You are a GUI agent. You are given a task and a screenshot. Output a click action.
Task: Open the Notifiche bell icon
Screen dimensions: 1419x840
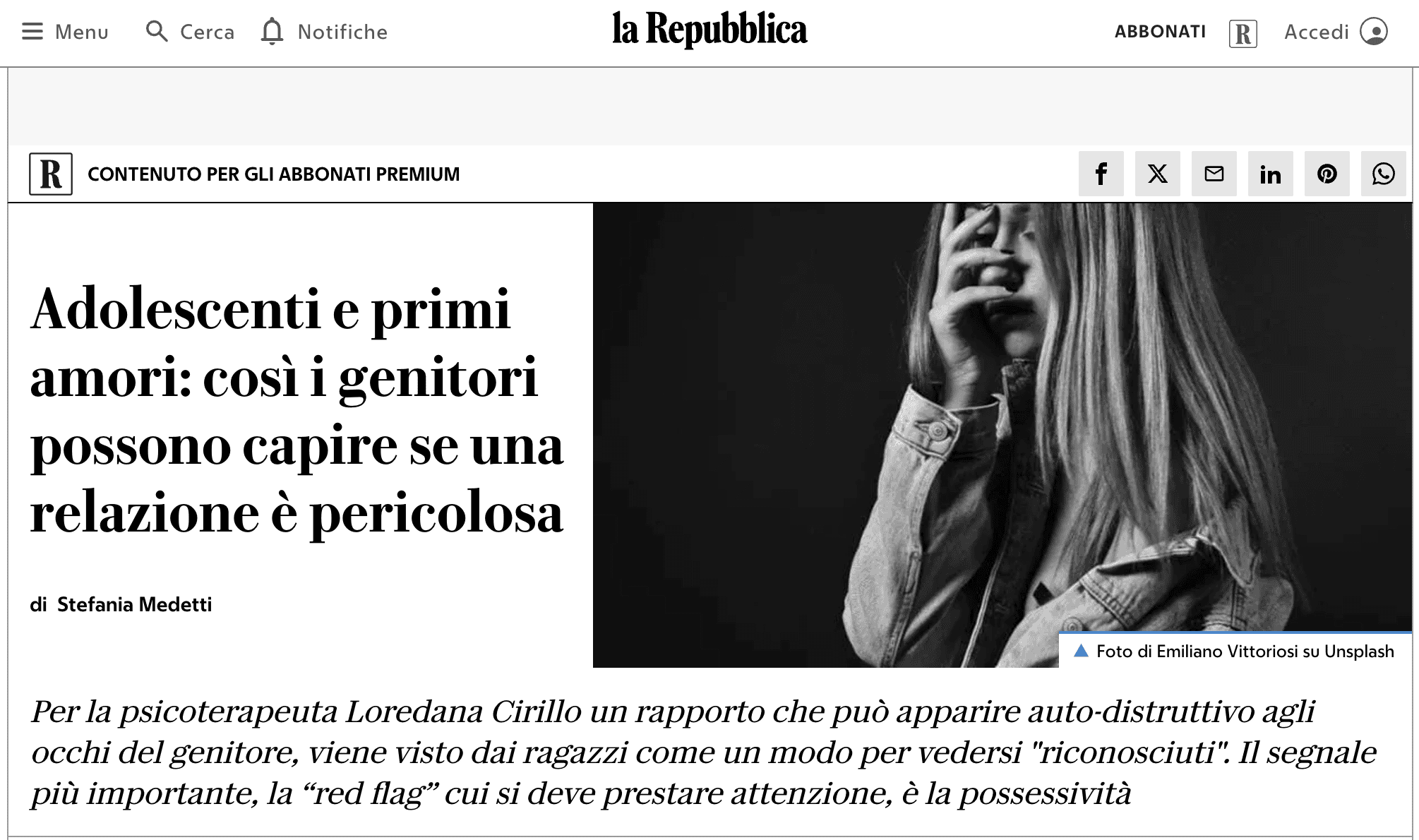(x=272, y=32)
